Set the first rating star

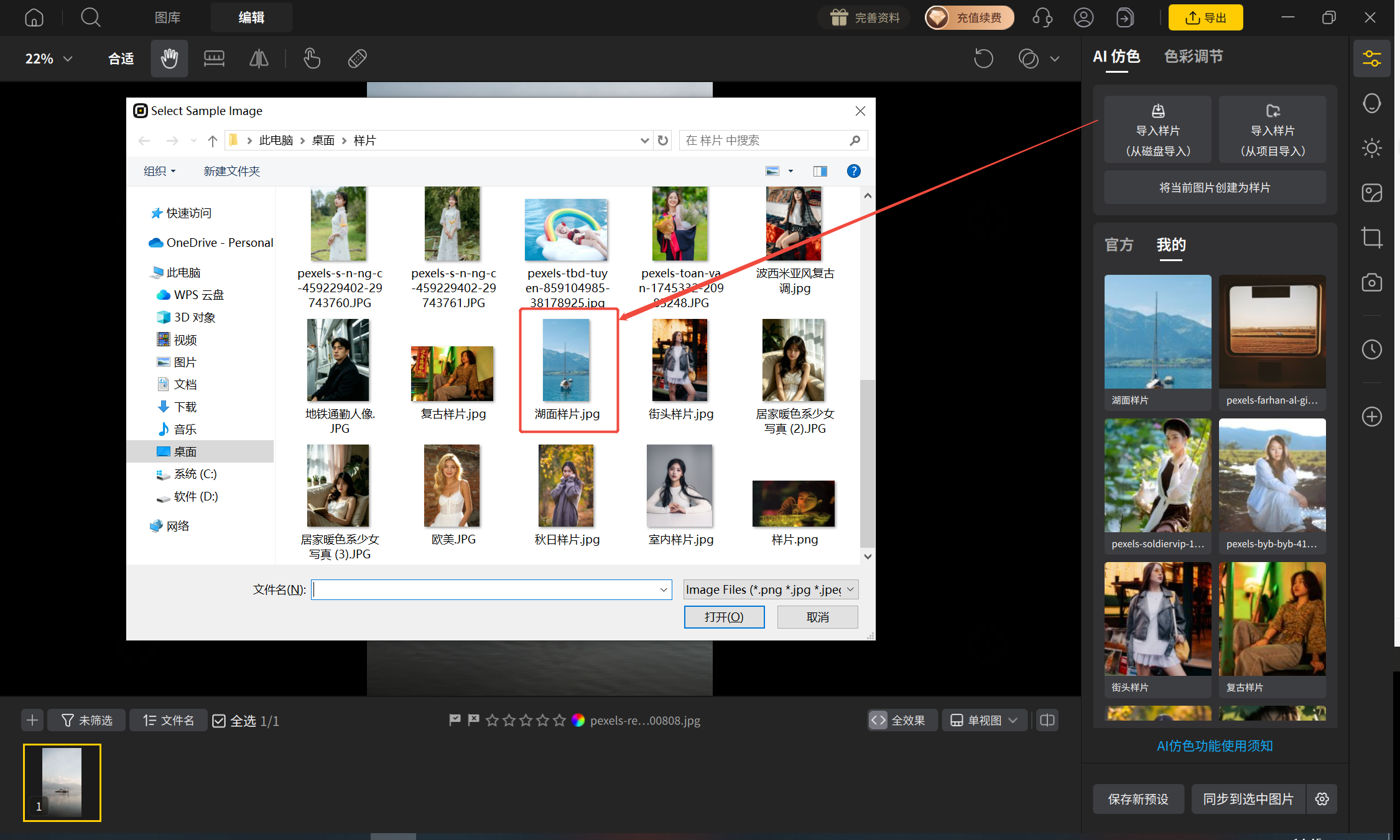pos(492,720)
